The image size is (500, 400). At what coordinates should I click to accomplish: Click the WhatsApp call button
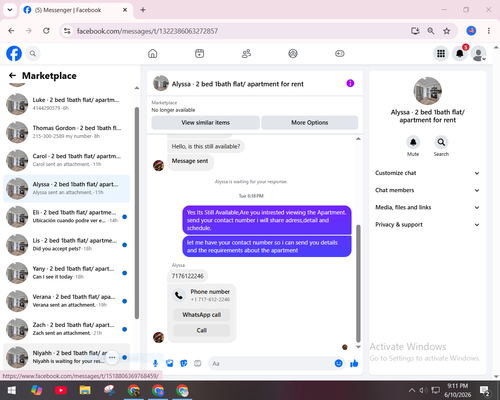[x=202, y=315]
